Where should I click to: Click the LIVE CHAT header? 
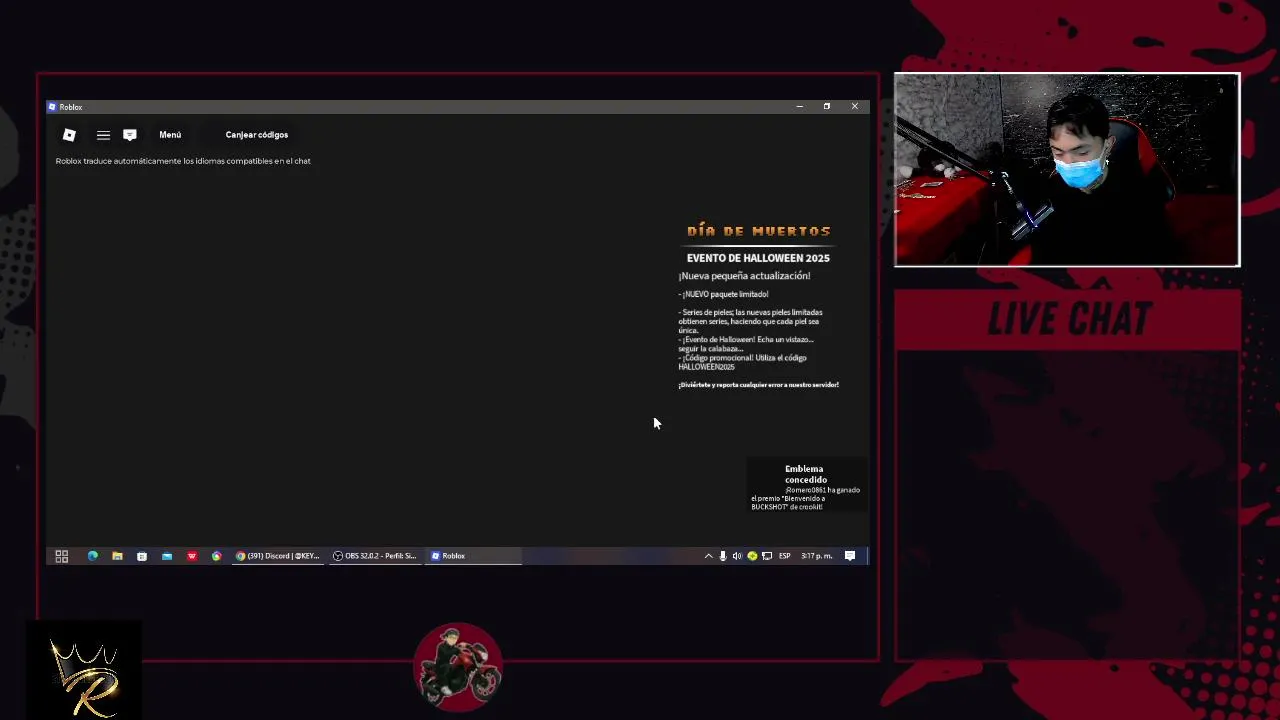click(x=1068, y=320)
